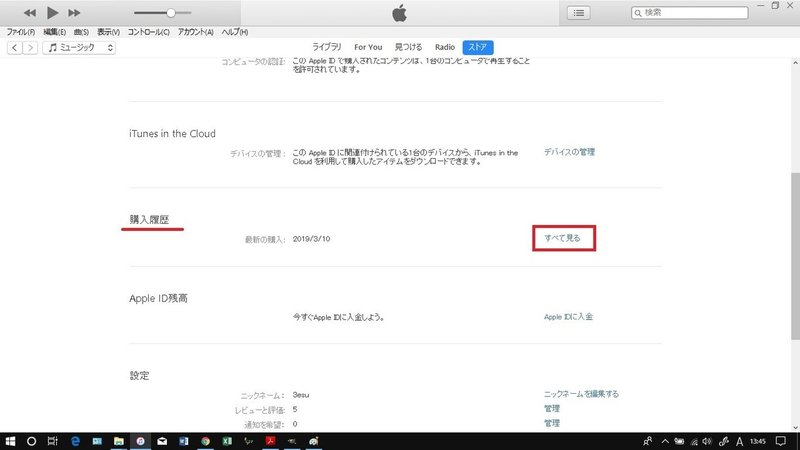The image size is (800, 450).
Task: Expand the ミュージック media type dropdown
Action: tap(79, 47)
